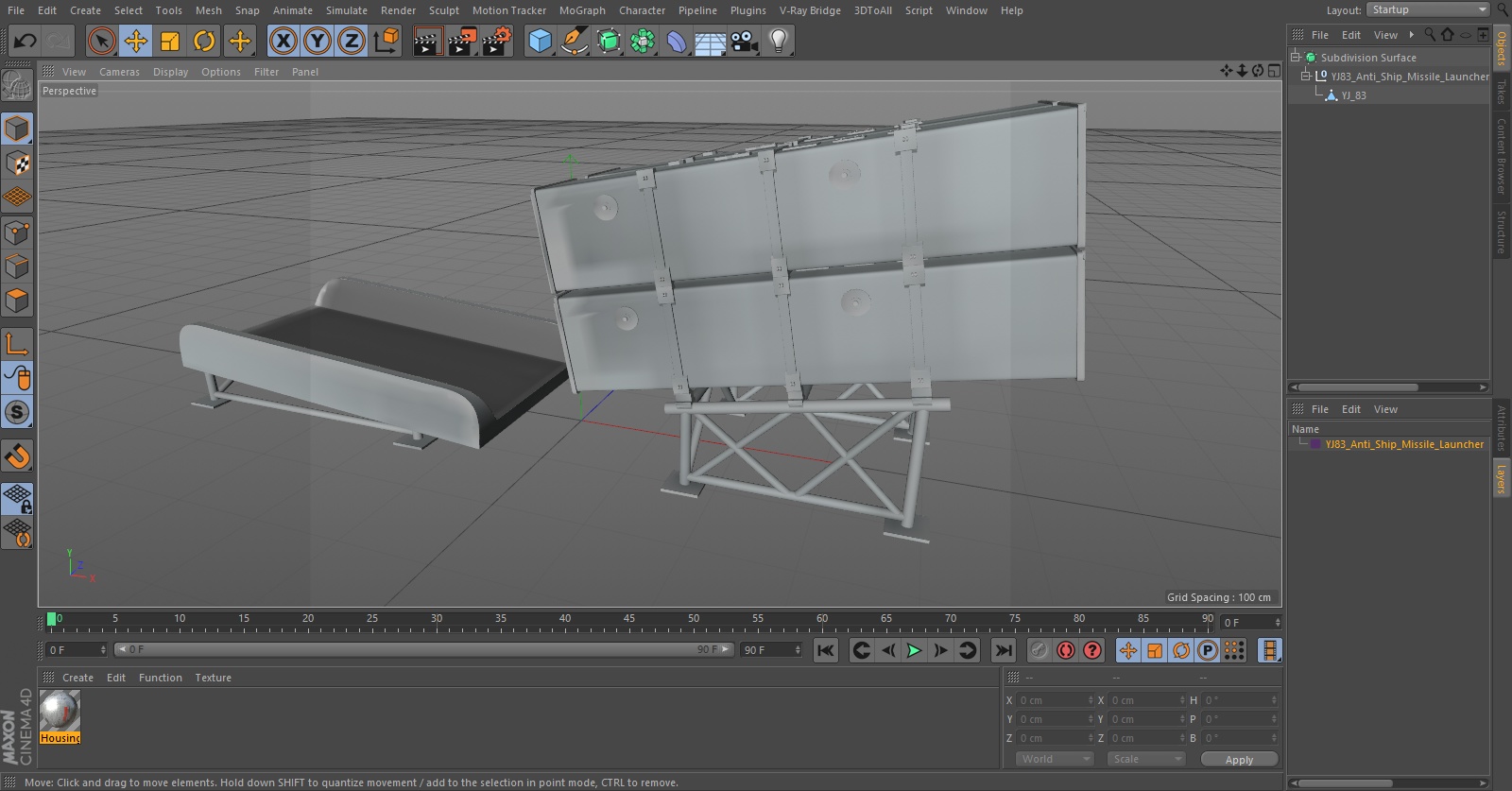1512x791 pixels.
Task: Go to end of animation
Action: [x=1004, y=650]
